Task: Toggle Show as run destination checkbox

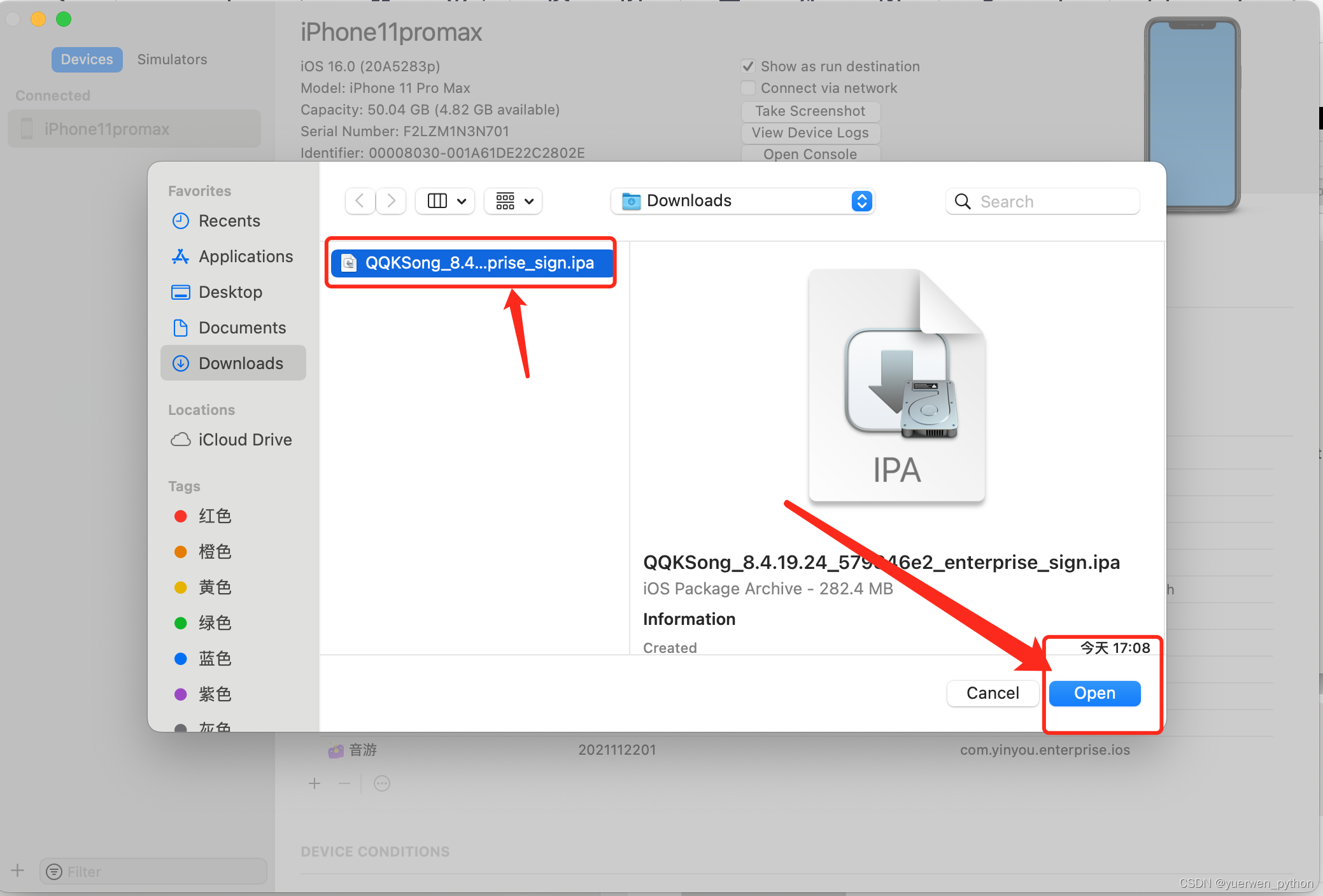Action: (x=748, y=66)
